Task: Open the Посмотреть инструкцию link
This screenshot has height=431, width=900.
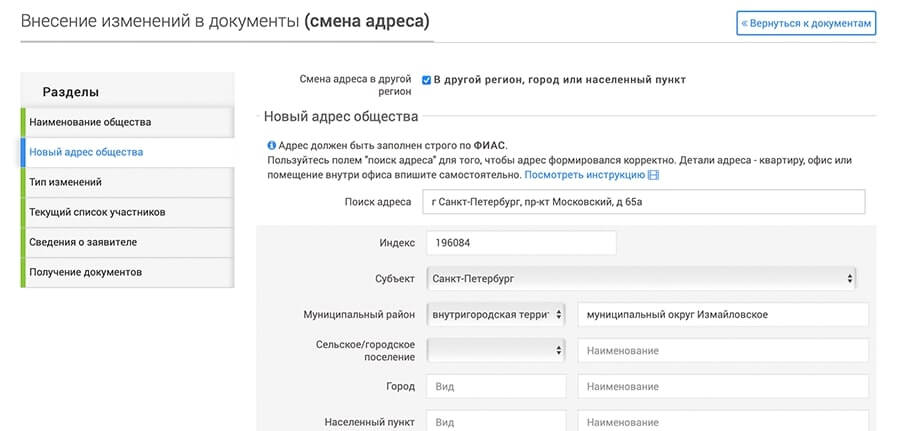Action: point(585,174)
